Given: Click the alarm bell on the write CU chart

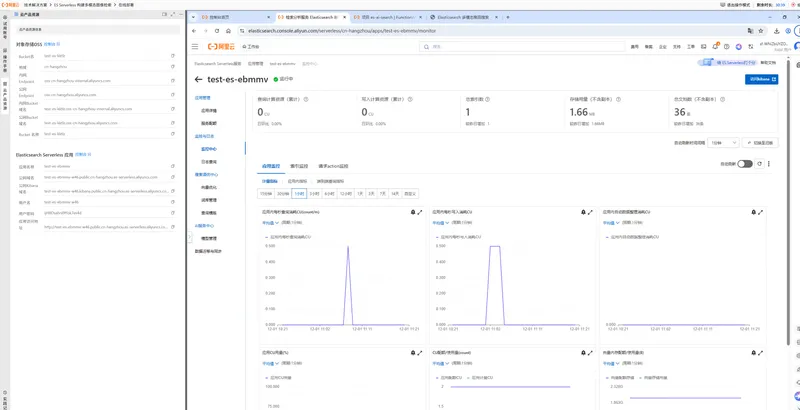Looking at the screenshot, I should coord(583,212).
